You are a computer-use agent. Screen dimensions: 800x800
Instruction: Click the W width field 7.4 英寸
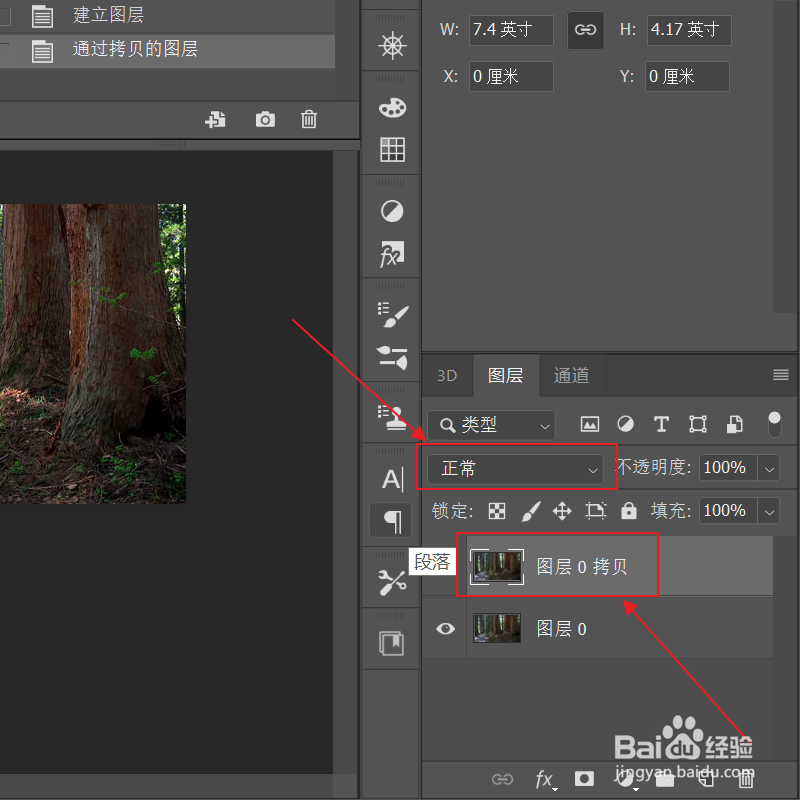511,30
